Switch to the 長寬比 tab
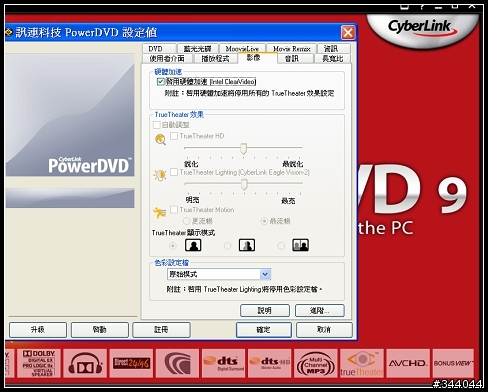The image size is (488, 392). pos(333,59)
